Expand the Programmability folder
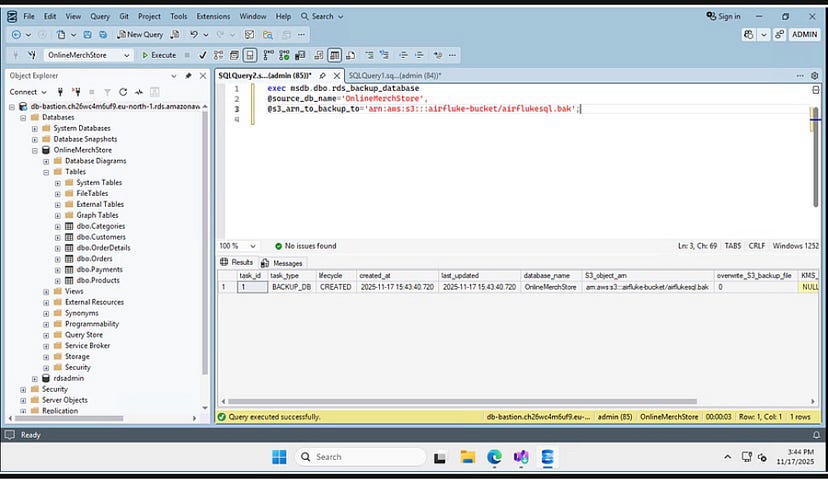828x479 pixels. [x=46, y=324]
